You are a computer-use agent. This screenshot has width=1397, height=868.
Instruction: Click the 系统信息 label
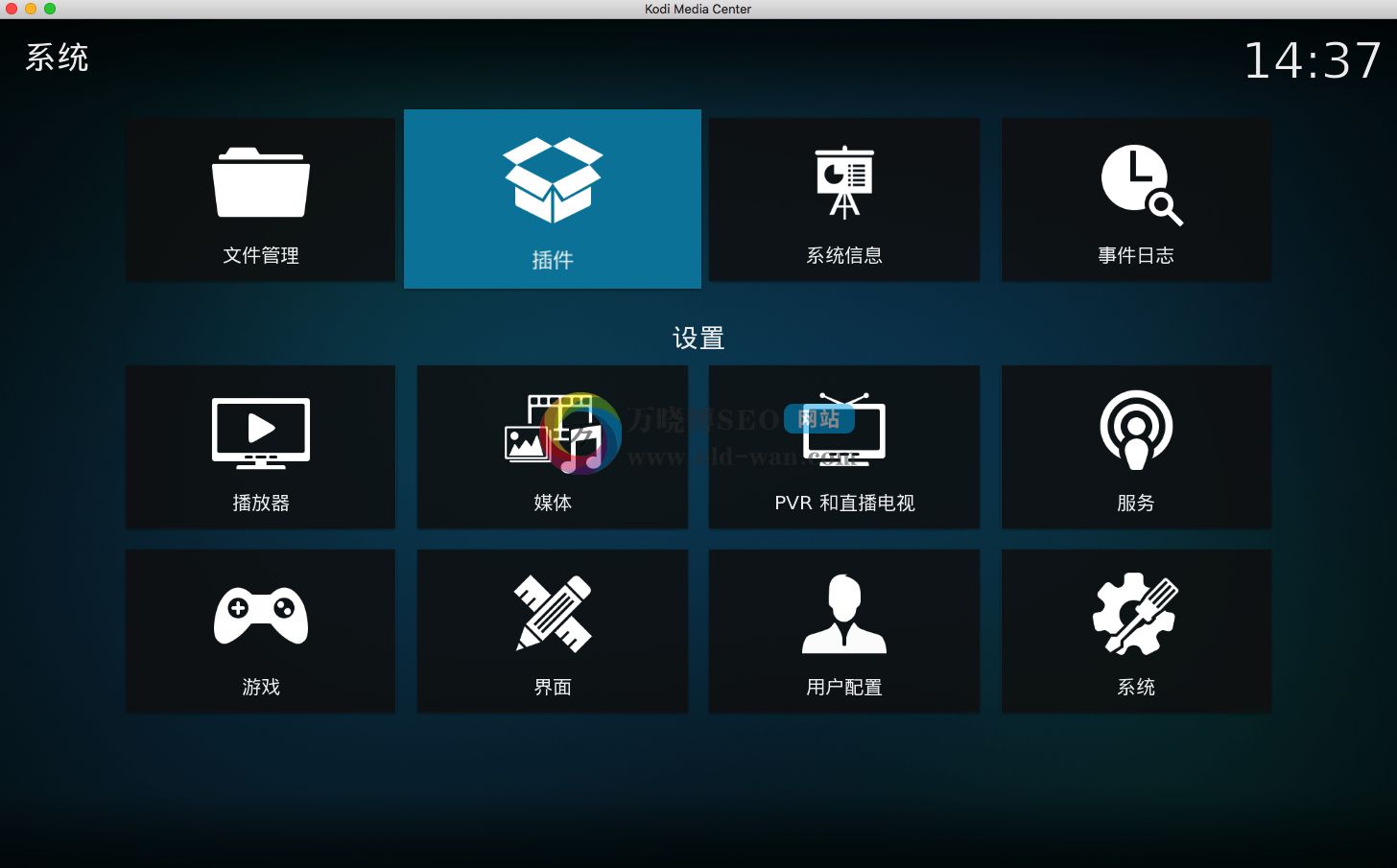(x=844, y=255)
